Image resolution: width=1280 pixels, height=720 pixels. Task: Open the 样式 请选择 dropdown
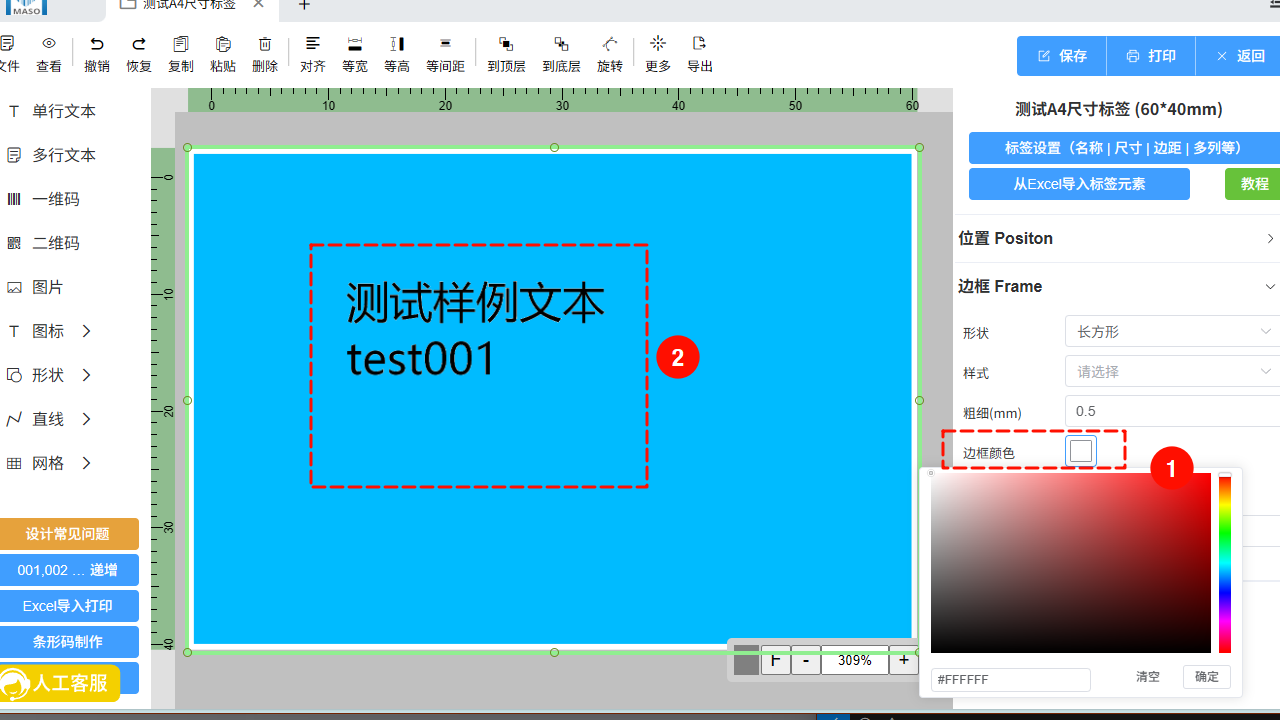1172,372
